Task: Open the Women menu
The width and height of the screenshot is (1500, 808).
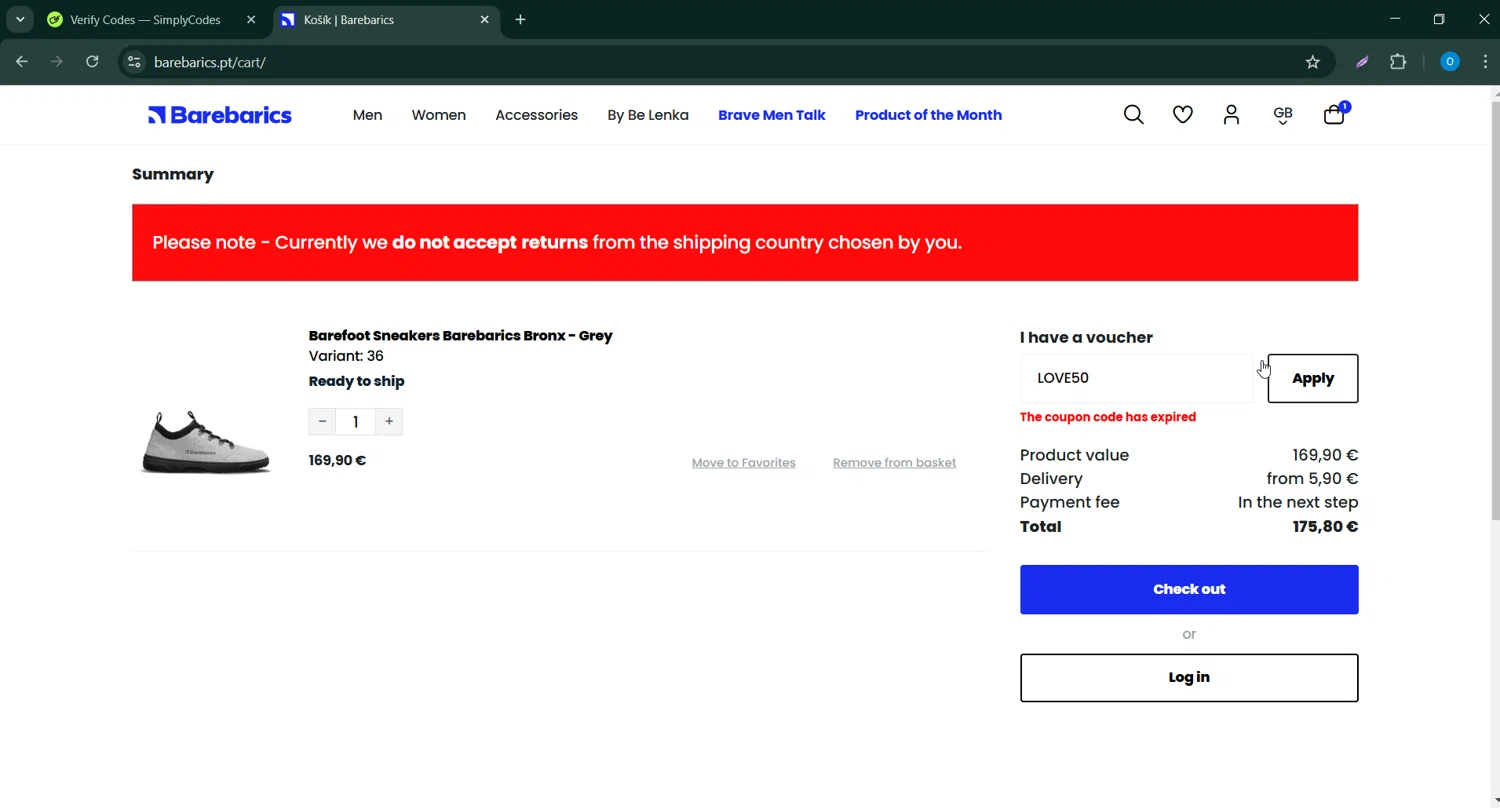Action: (x=439, y=115)
